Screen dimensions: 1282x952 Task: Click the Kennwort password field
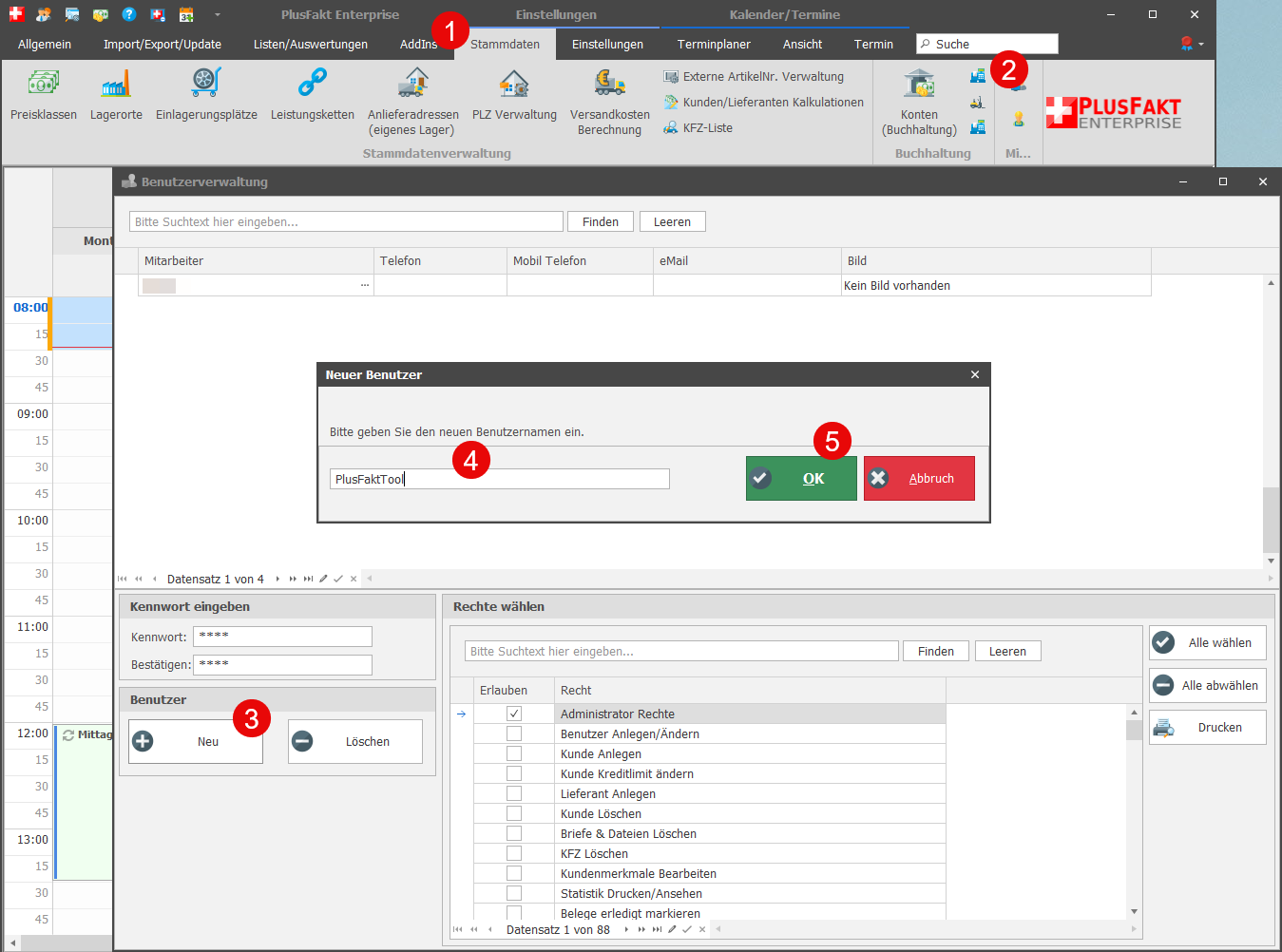282,637
